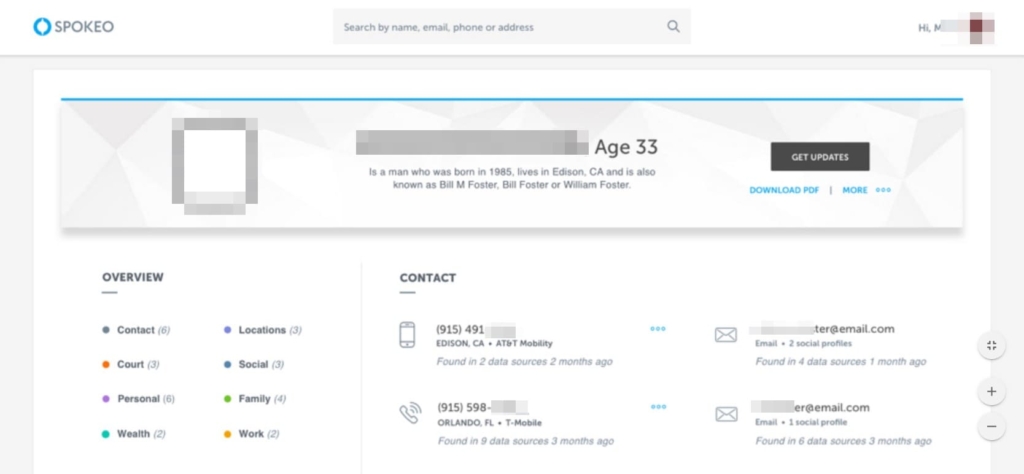This screenshot has width=1024, height=474.
Task: Click the DOWNLOAD PDF link
Action: click(784, 190)
